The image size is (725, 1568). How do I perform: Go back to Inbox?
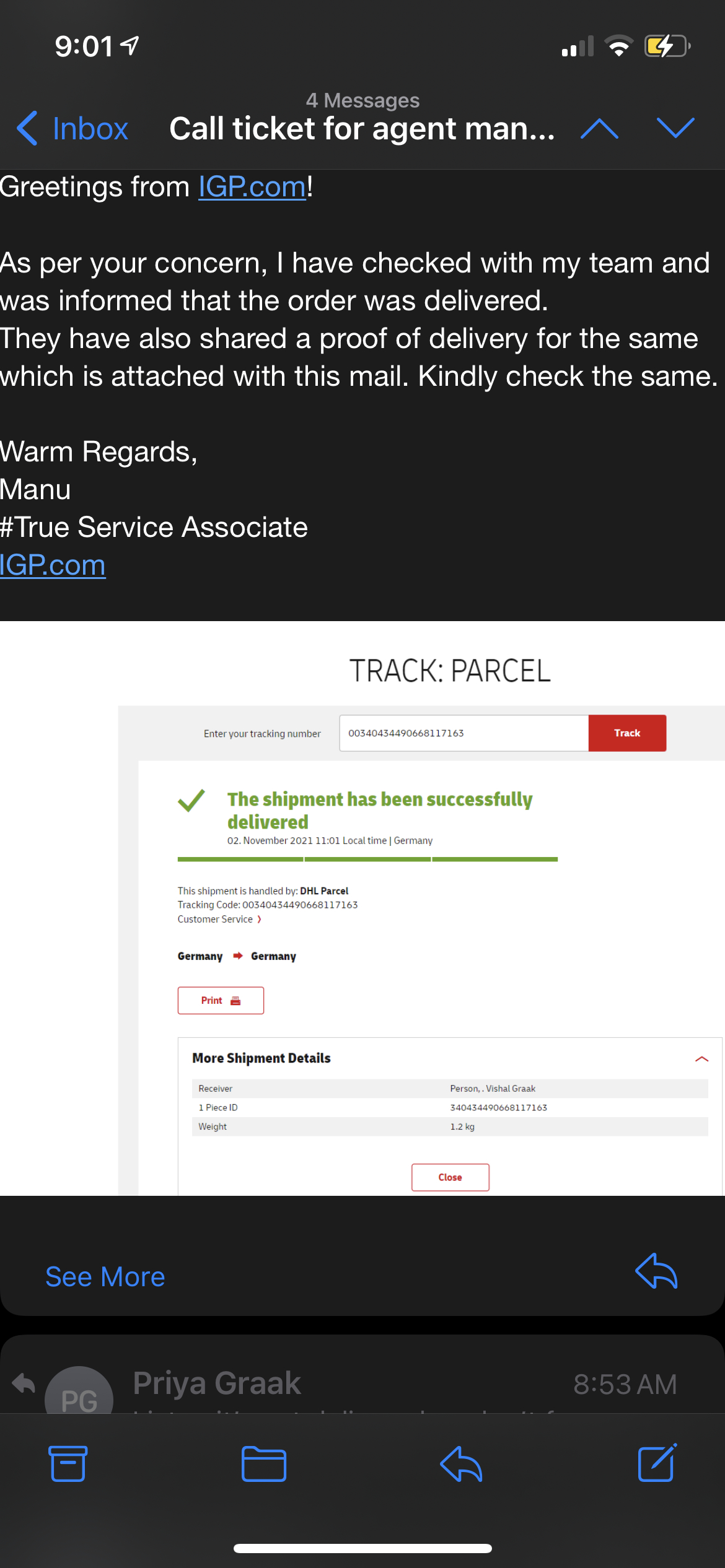point(72,129)
